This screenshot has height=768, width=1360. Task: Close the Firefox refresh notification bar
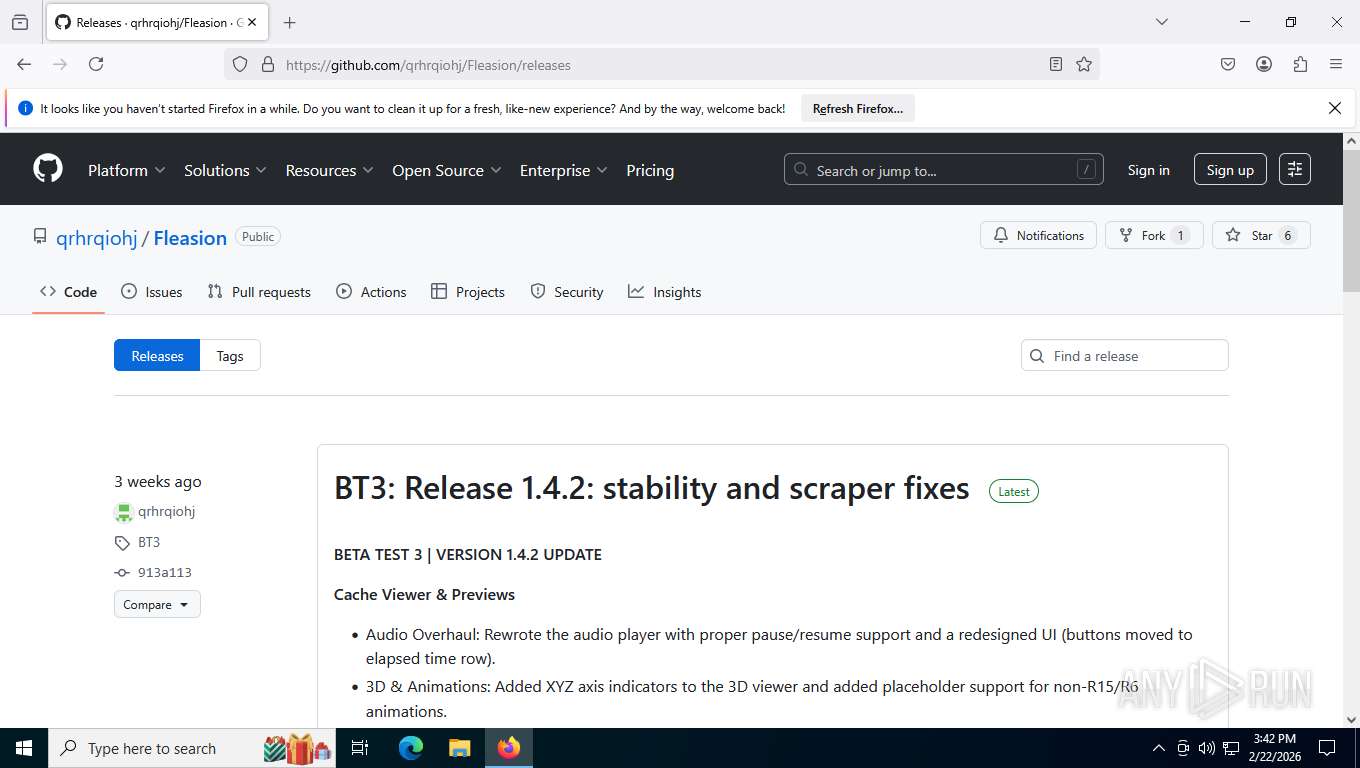(1334, 108)
